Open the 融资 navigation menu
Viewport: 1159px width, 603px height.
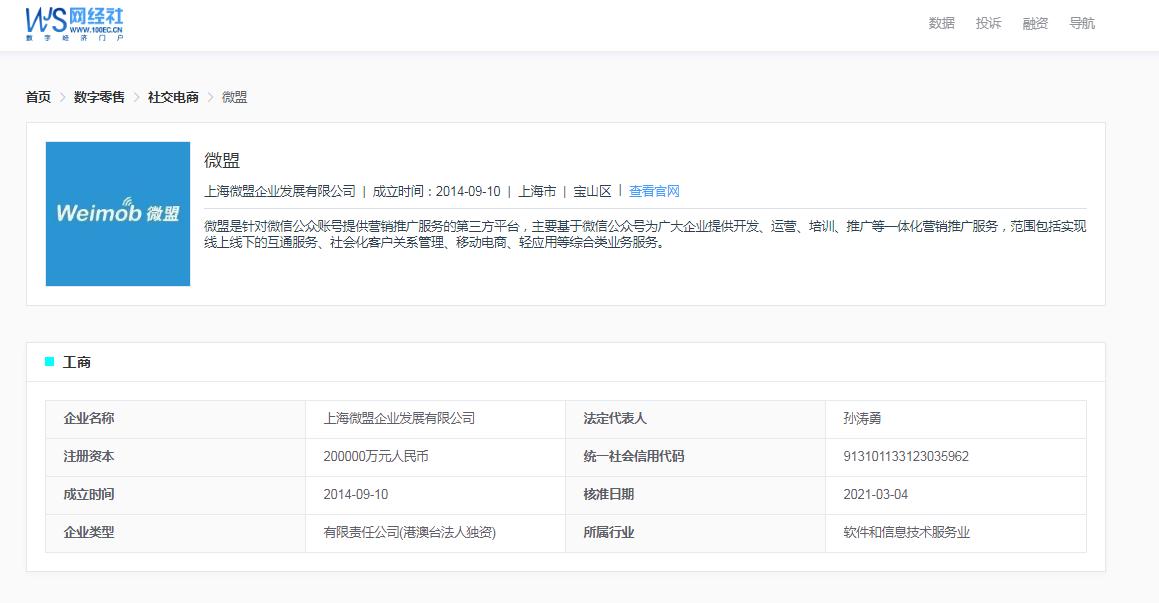click(1035, 22)
